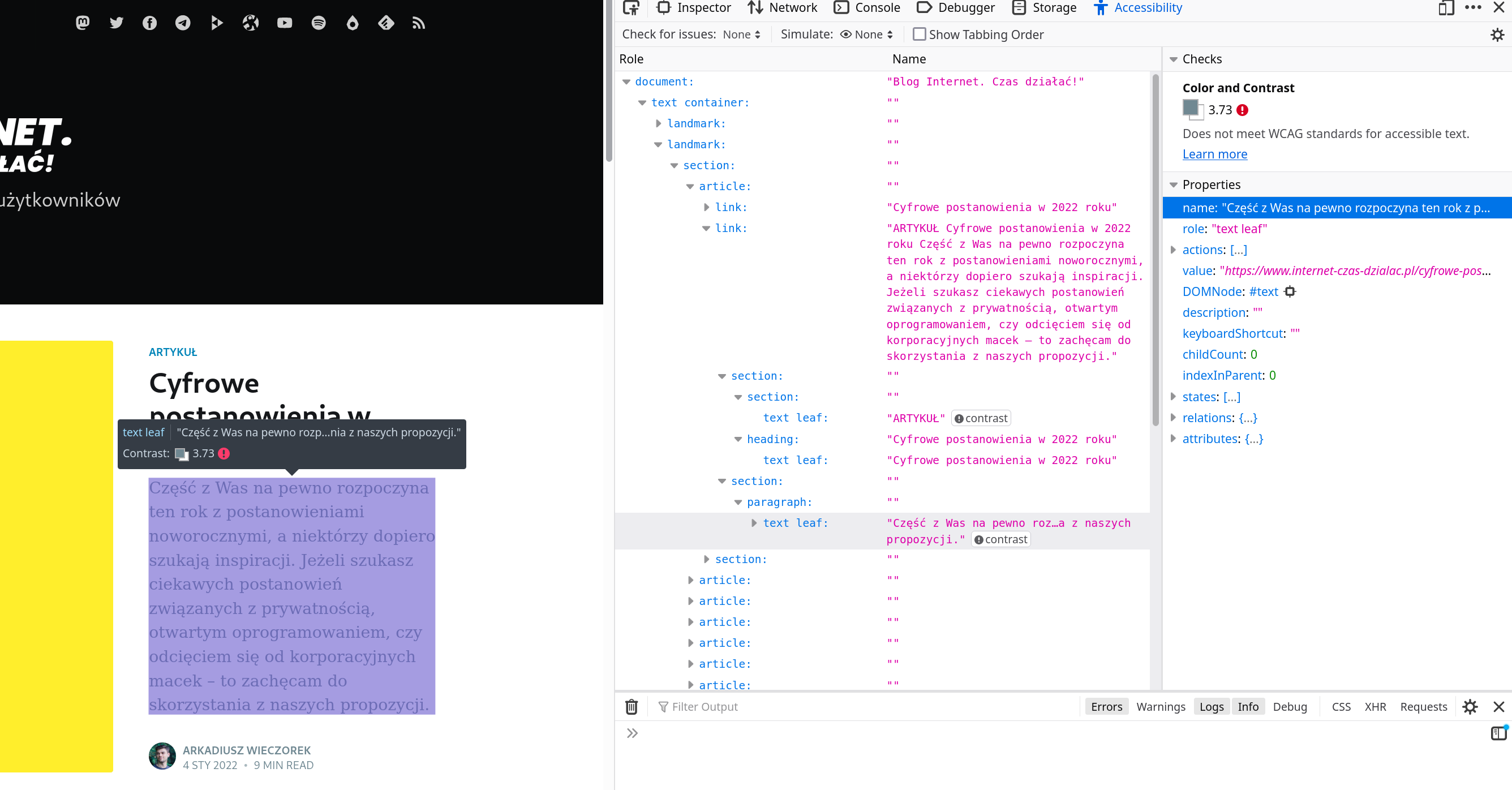
Task: Click the Learn more link
Action: click(1214, 154)
